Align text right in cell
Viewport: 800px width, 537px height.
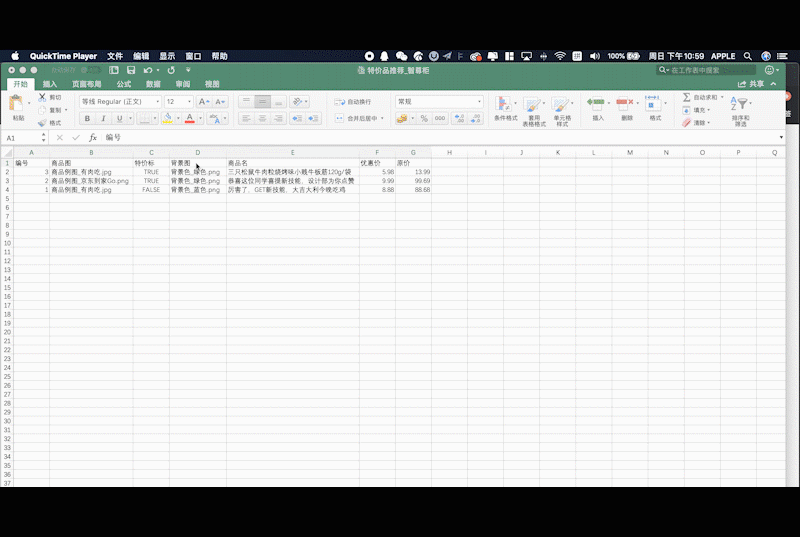point(279,118)
